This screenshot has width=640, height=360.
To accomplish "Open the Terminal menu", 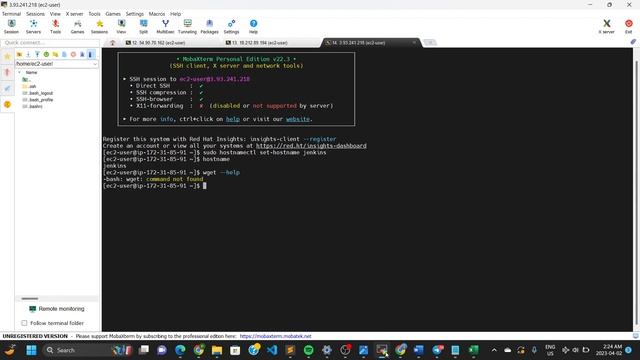I will point(11,14).
